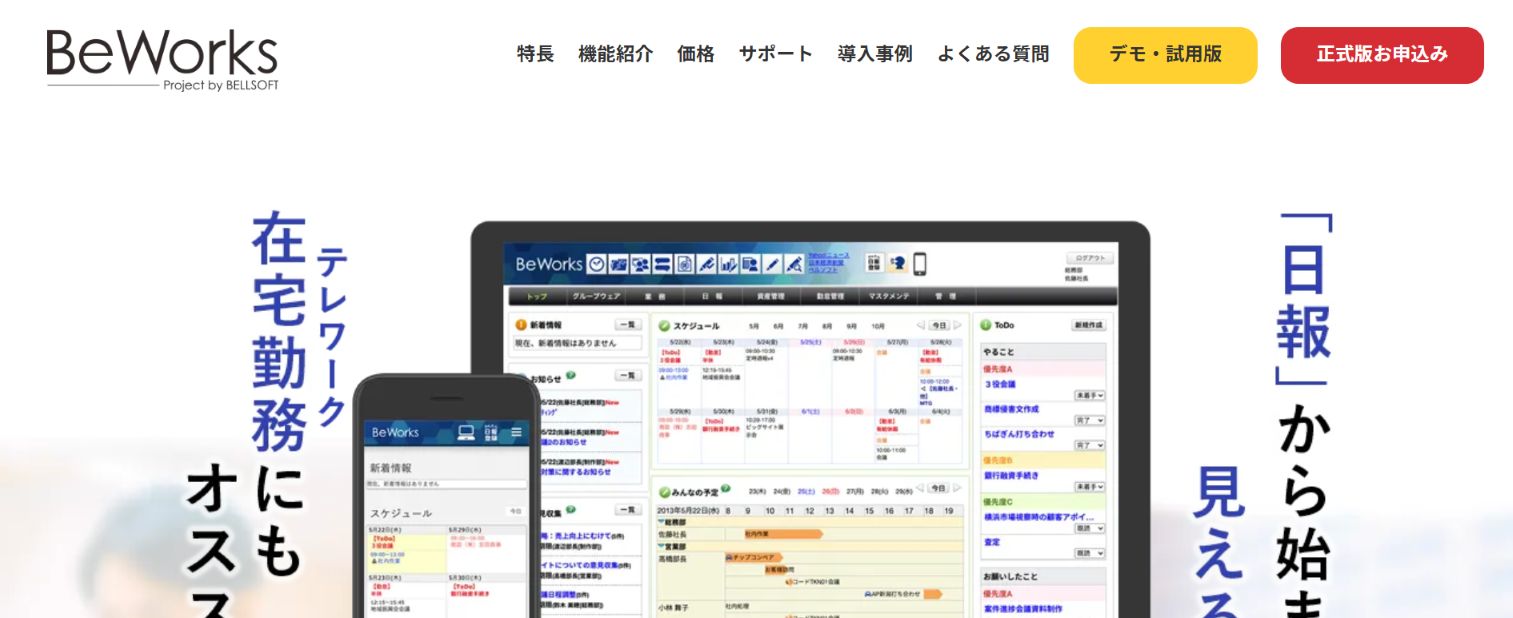
Task: Open the ちばぎん打ち合わせ ToDo link
Action: click(x=1019, y=434)
